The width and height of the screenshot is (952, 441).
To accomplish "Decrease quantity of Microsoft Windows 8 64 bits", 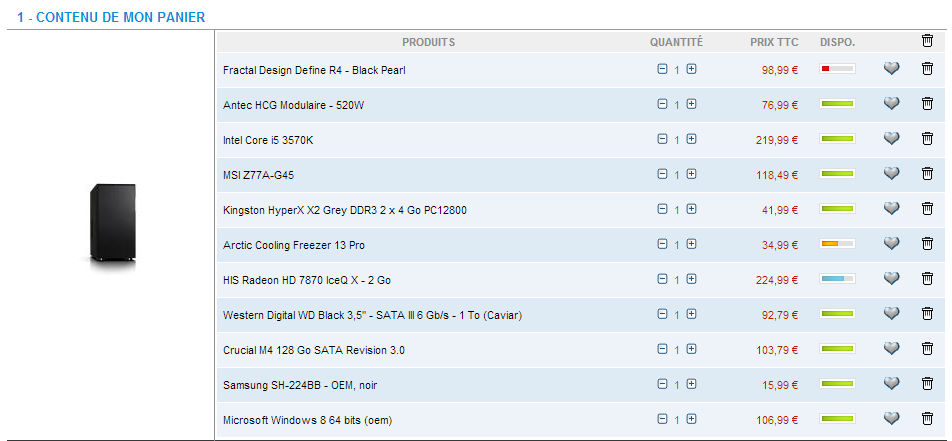I will (x=662, y=420).
